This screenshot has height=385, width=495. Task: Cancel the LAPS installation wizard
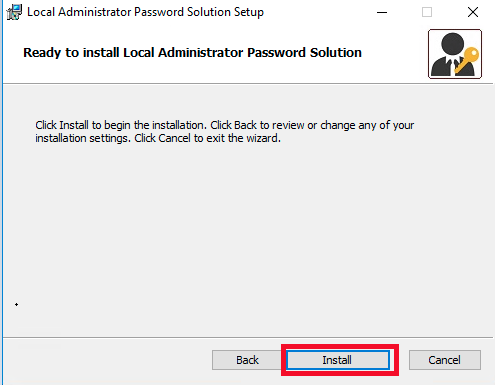(x=445, y=360)
